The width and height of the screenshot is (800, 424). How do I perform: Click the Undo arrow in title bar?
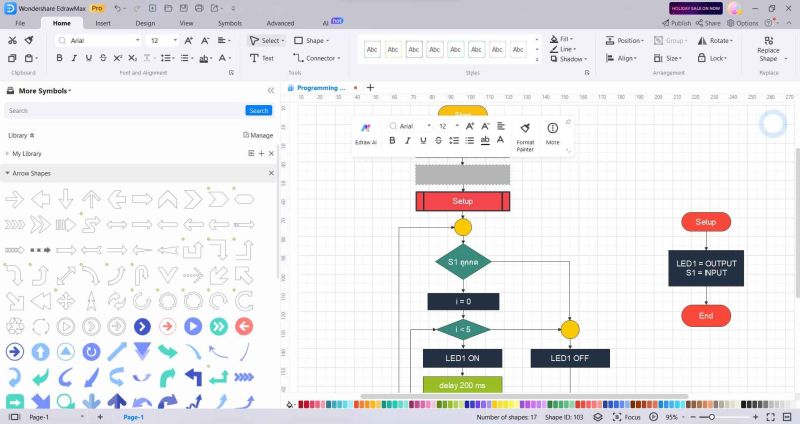118,8
